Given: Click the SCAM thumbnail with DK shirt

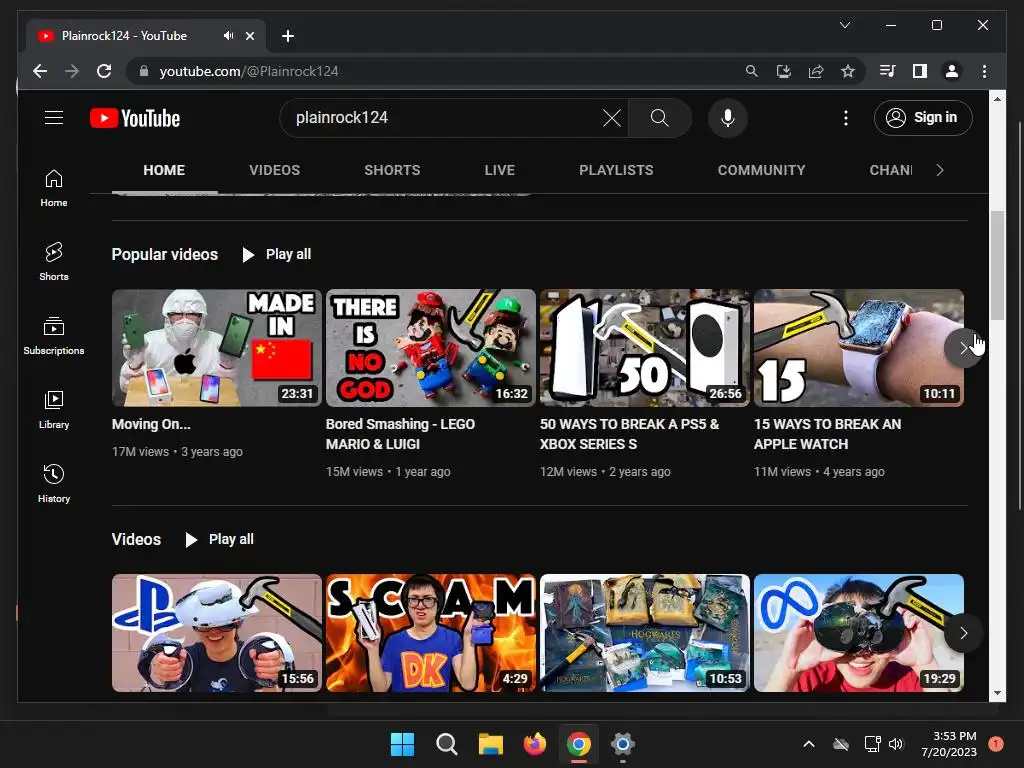Looking at the screenshot, I should [431, 633].
